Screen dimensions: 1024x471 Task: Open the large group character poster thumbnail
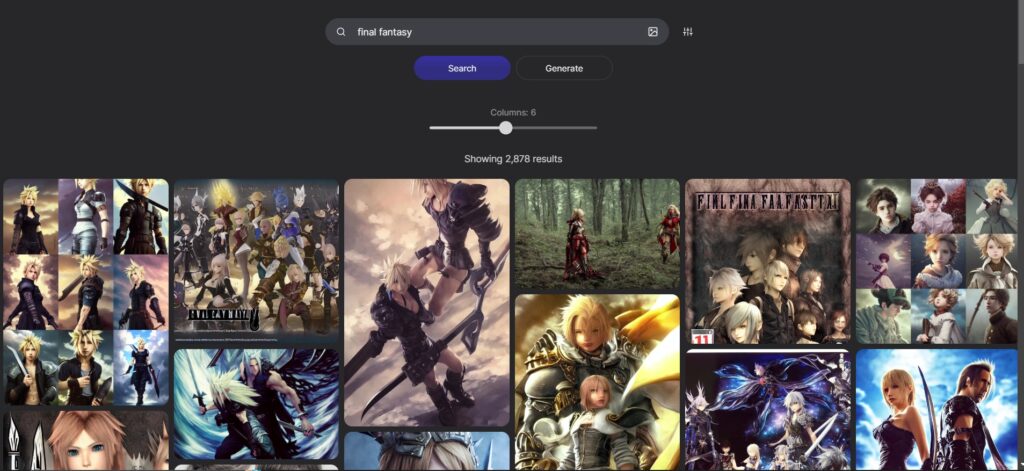point(256,260)
